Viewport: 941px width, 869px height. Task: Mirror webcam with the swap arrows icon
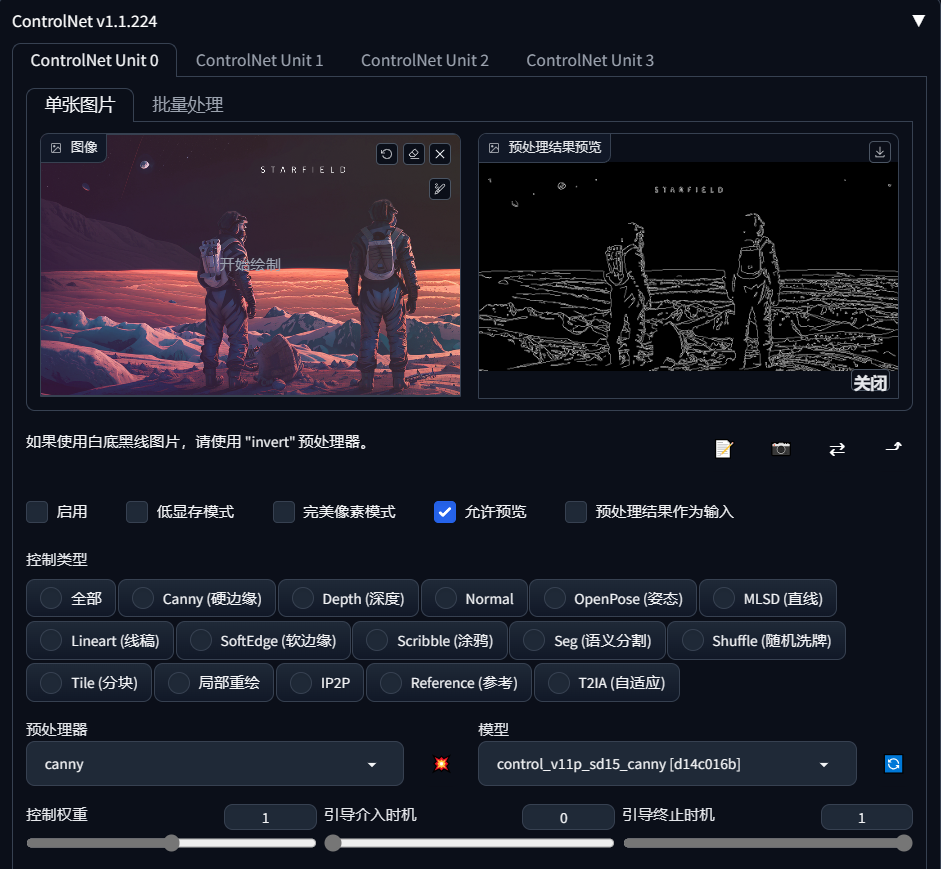(x=837, y=448)
